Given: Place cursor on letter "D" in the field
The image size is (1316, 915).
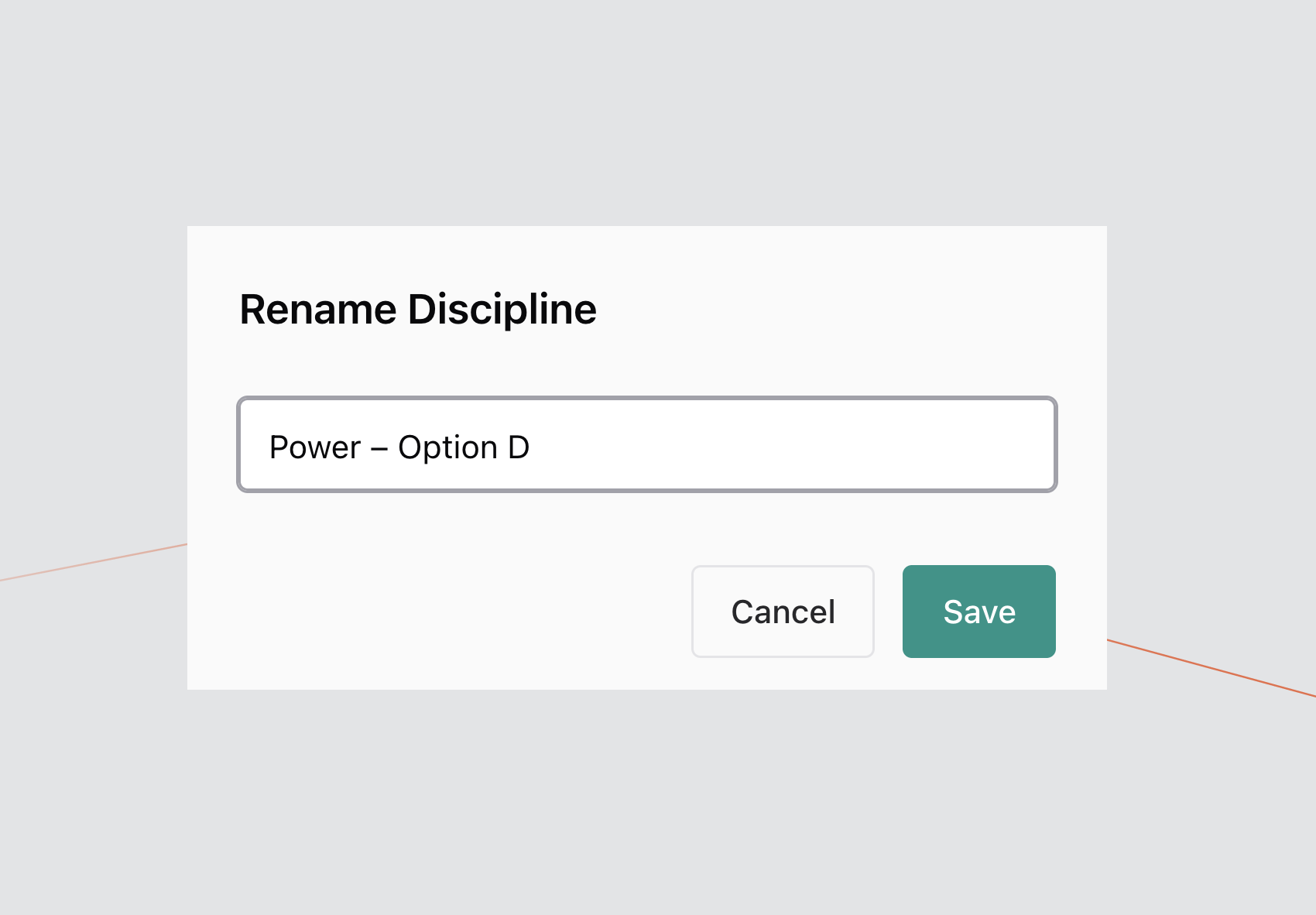Looking at the screenshot, I should click(519, 447).
